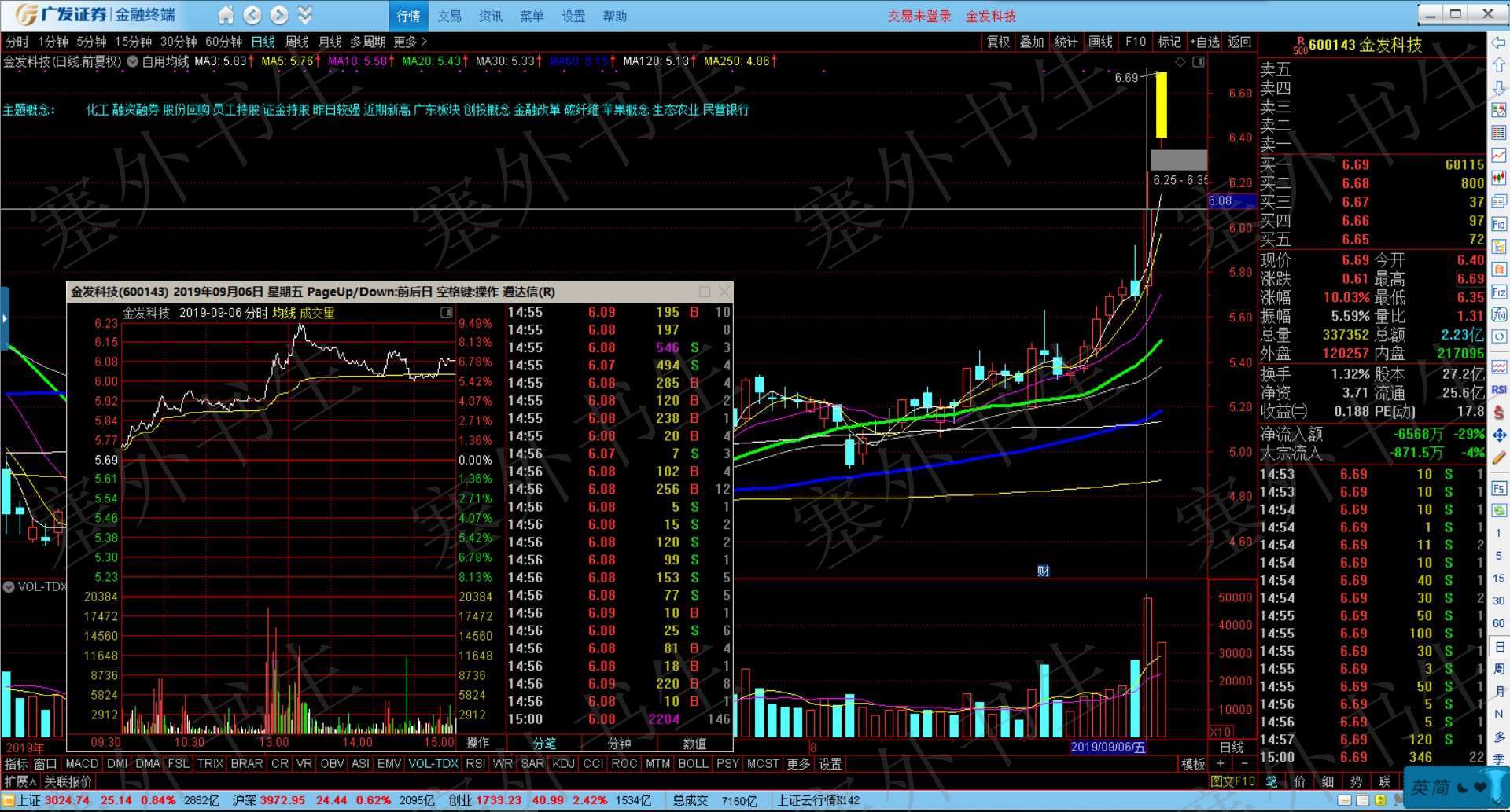
Task: Click the RSI icon in right sidebar
Action: (x=1499, y=389)
